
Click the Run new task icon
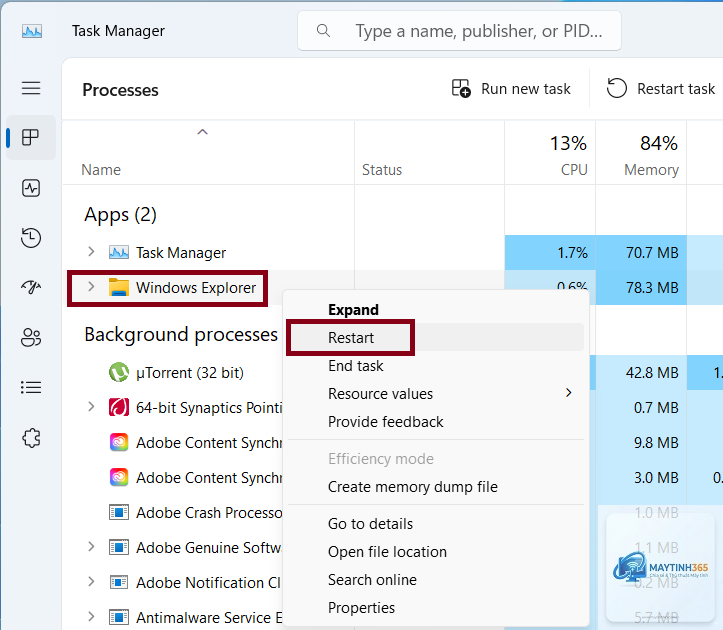click(461, 88)
